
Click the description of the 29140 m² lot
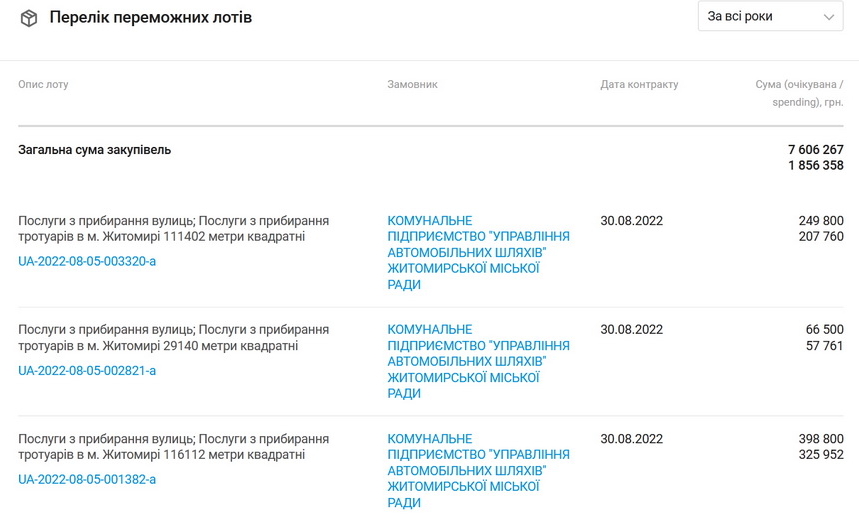pos(173,337)
